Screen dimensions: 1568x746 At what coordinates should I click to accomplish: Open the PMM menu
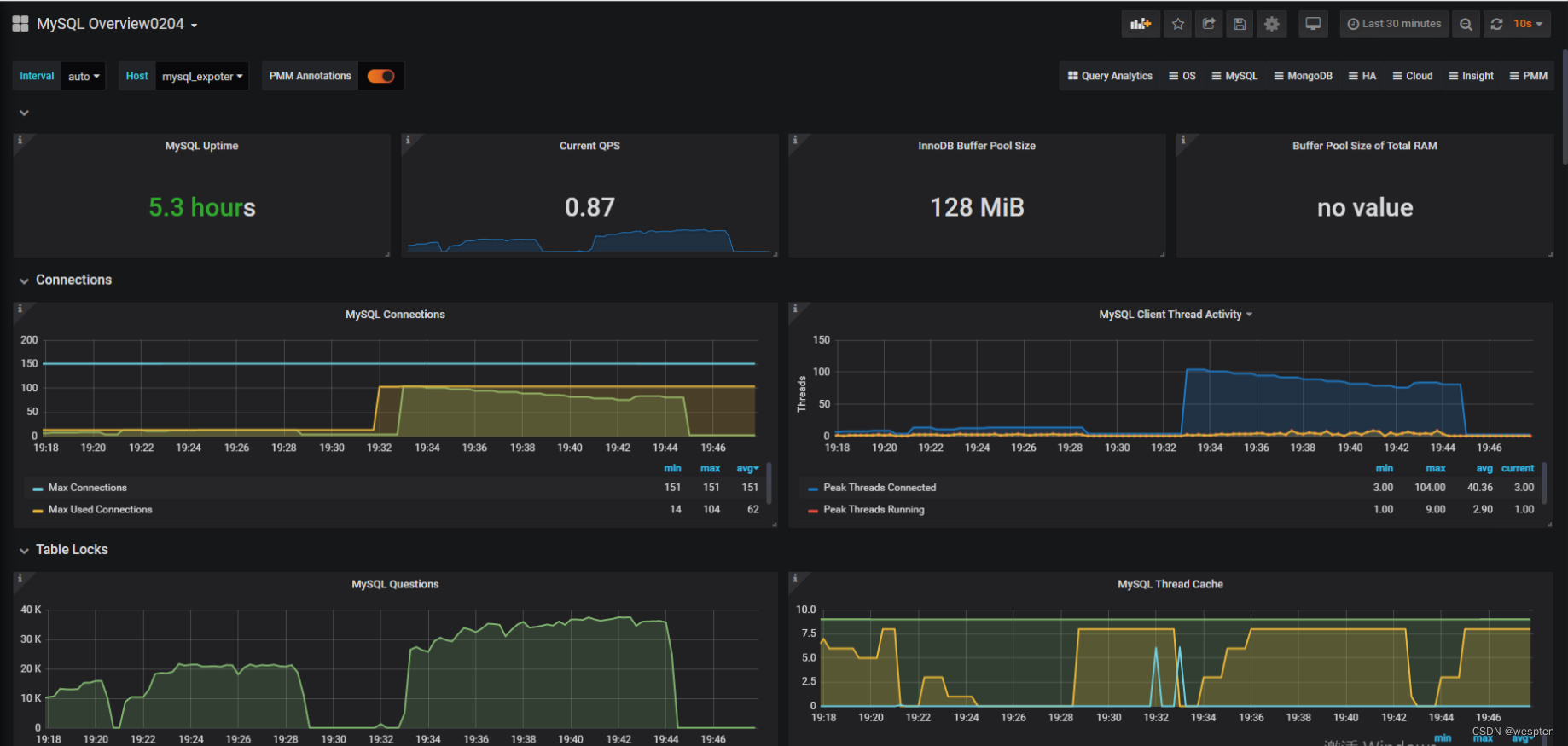(1528, 76)
